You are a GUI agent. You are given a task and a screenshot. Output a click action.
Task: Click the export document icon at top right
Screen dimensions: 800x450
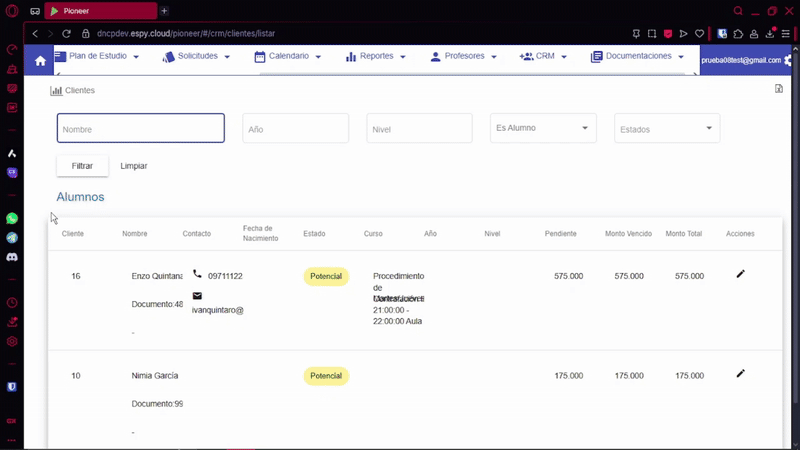[779, 89]
